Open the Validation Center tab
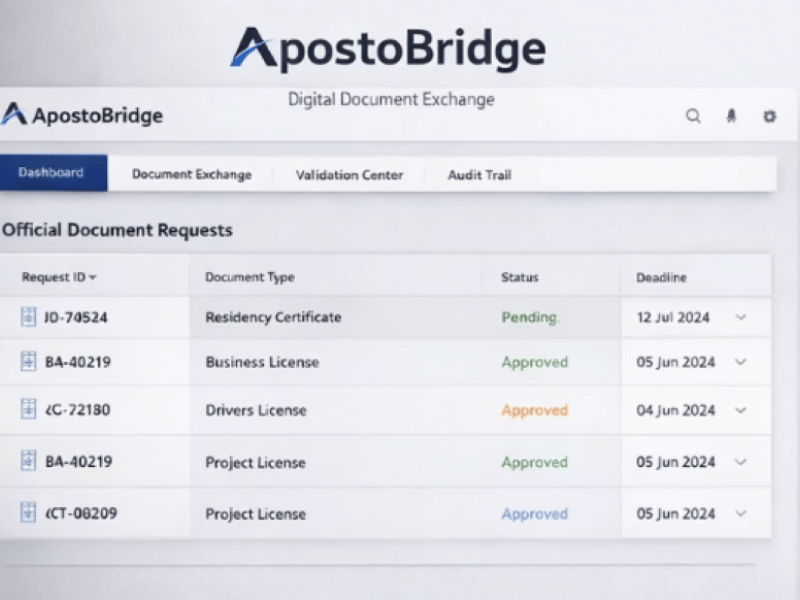 (x=349, y=175)
